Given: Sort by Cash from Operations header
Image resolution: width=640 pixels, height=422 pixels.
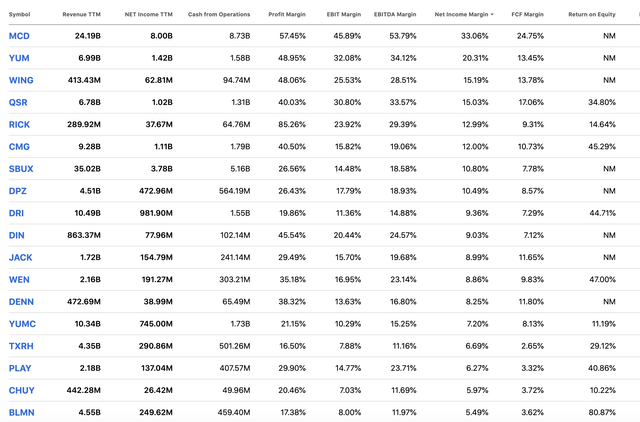Looking at the screenshot, I should pos(219,14).
